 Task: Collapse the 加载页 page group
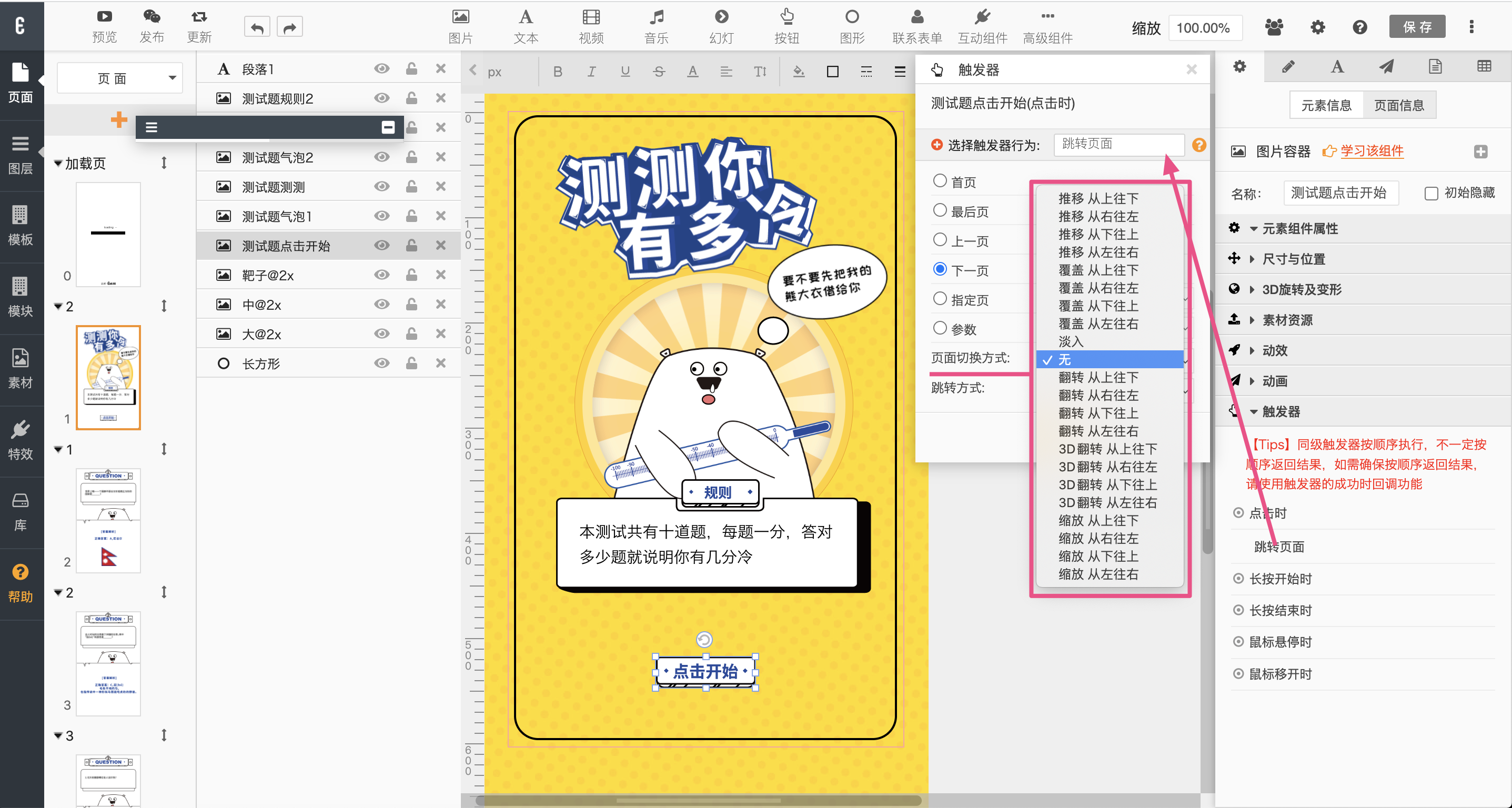(58, 163)
